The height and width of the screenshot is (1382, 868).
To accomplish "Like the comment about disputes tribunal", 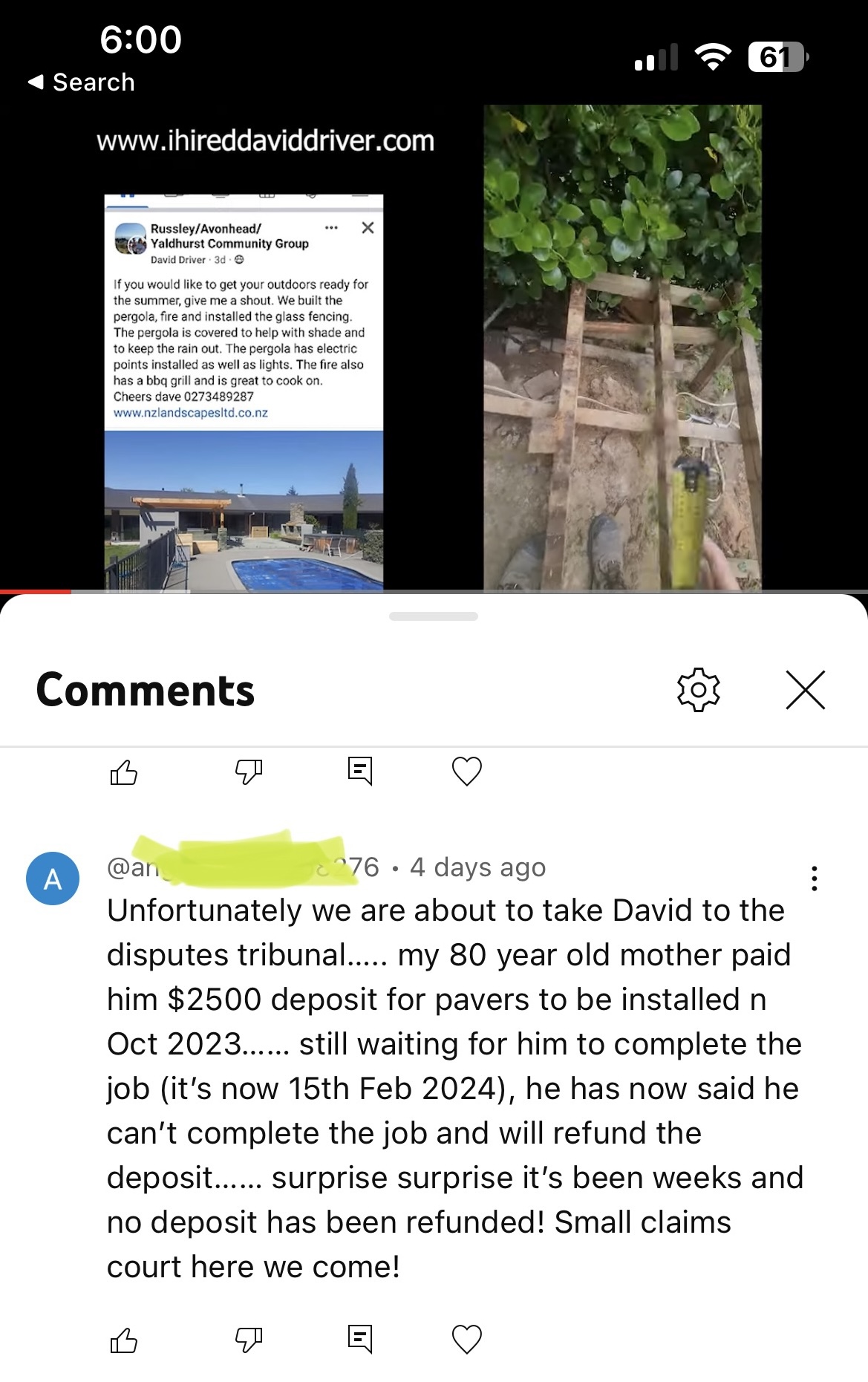I will click(124, 1340).
